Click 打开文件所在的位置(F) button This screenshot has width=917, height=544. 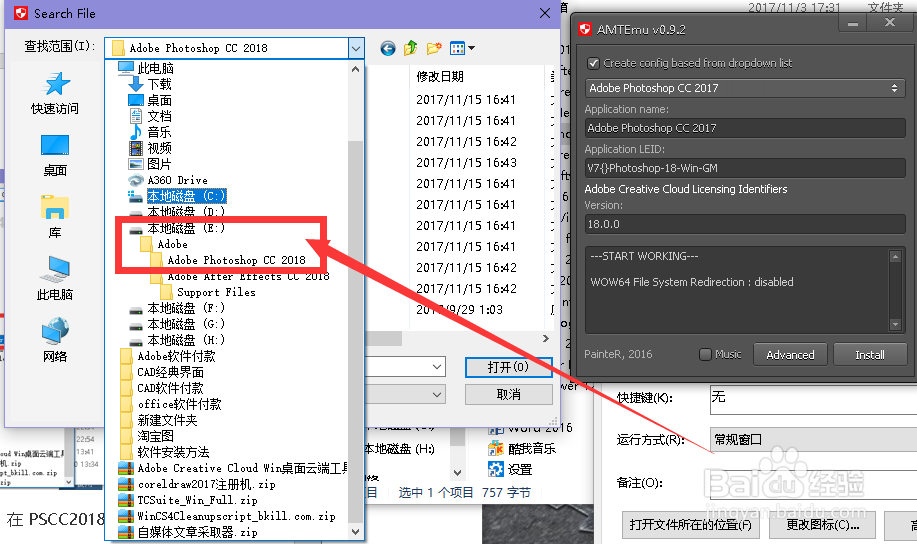click(691, 525)
